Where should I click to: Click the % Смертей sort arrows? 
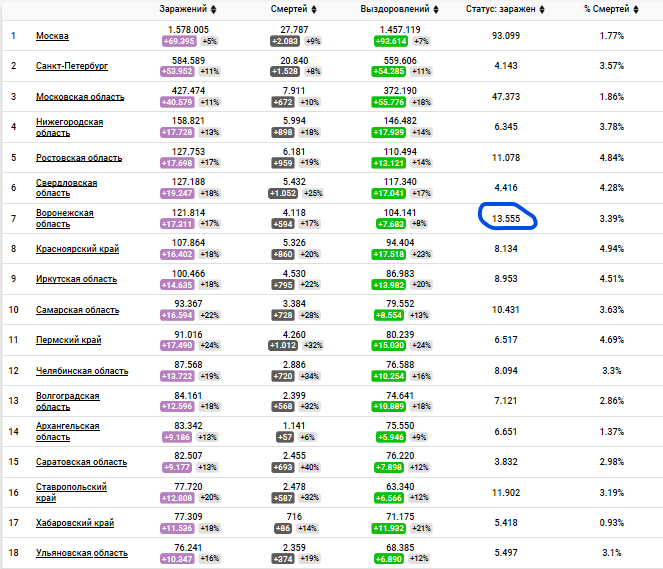[636, 9]
